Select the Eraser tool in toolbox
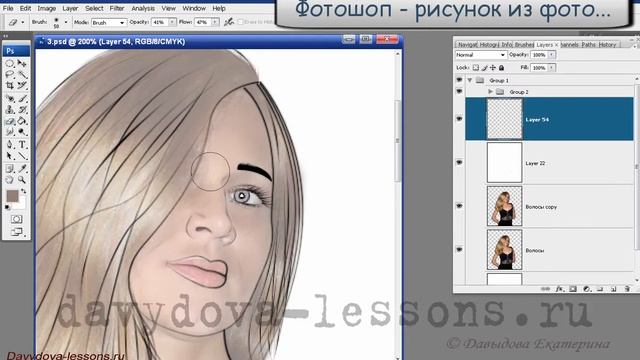This screenshot has height=360, width=640. pos(10,121)
